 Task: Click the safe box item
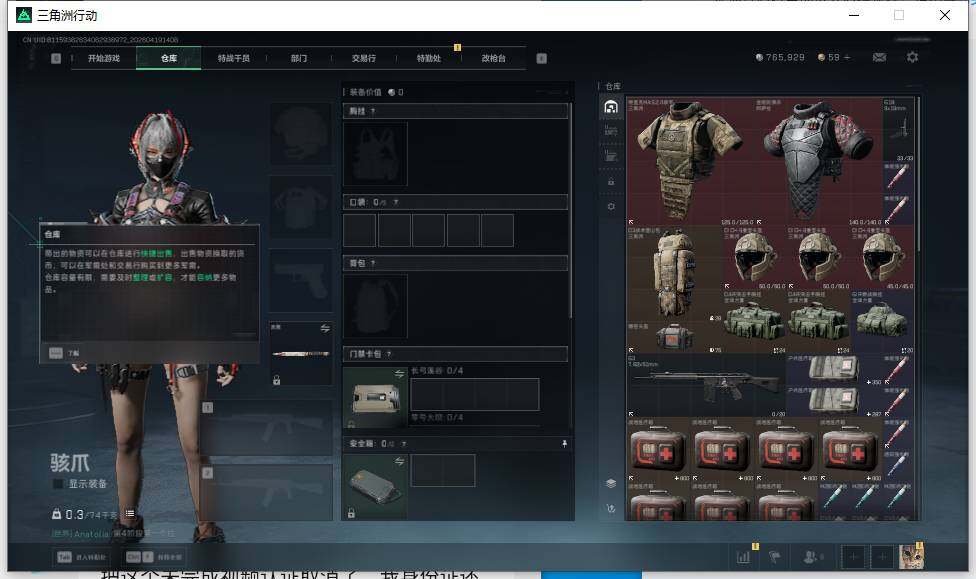point(375,487)
